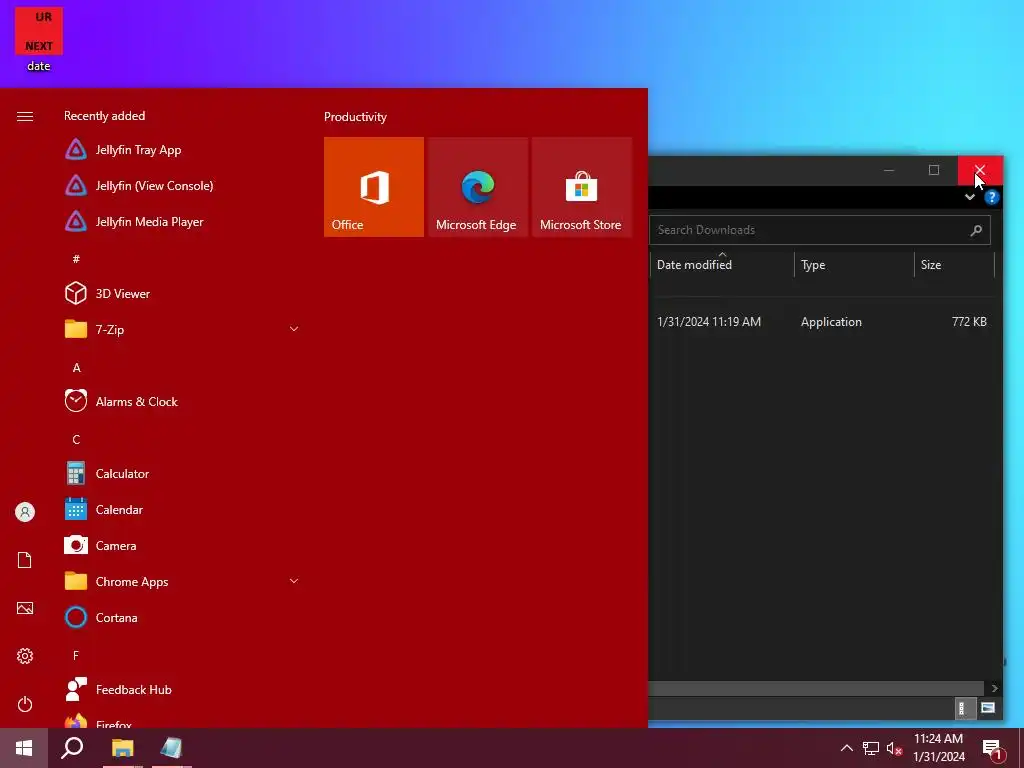Click the Recently added heading
This screenshot has height=768, width=1024.
[104, 116]
